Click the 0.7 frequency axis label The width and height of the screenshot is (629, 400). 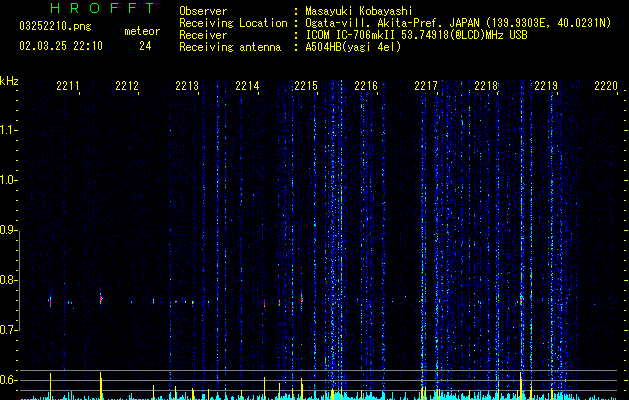pyautogui.click(x=8, y=330)
